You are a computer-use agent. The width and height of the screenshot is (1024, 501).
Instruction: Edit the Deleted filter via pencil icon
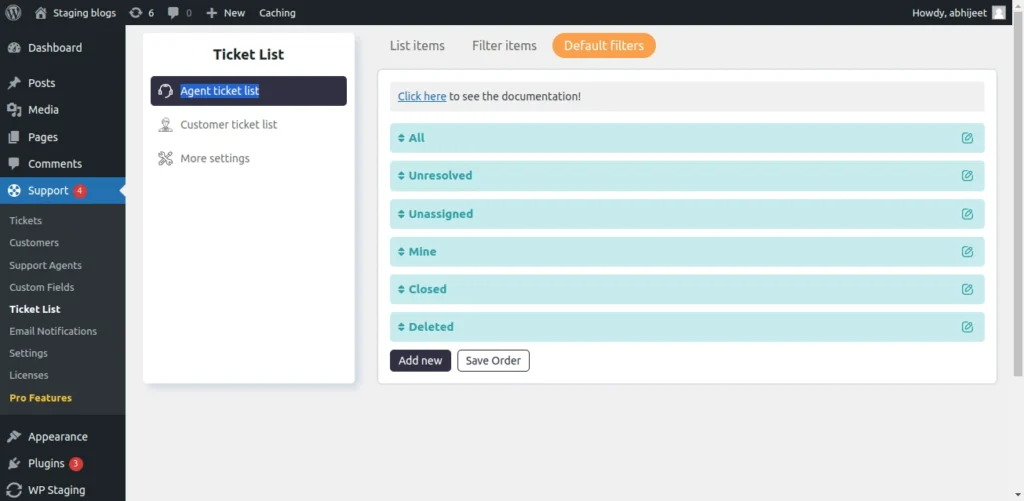967,327
